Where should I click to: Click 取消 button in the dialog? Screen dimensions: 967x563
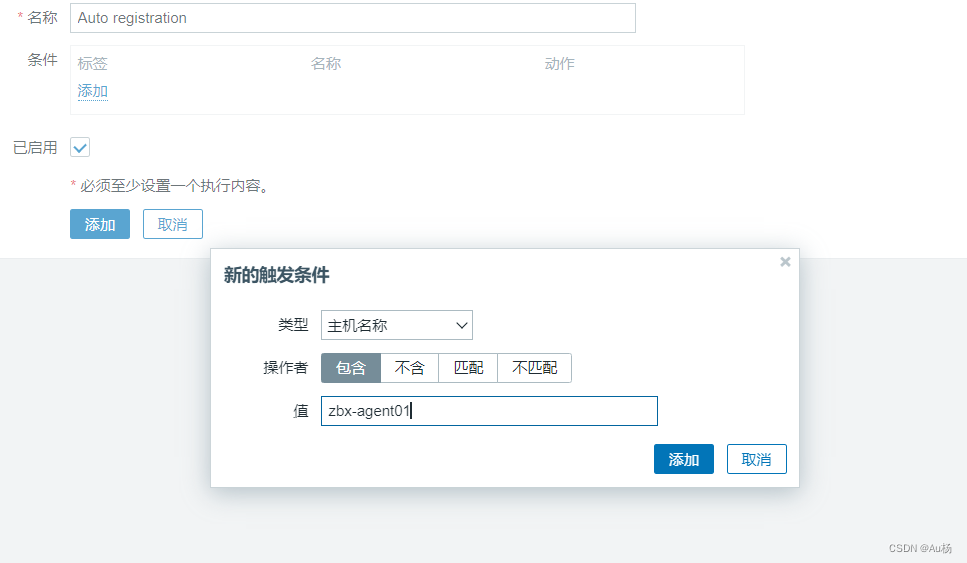tap(757, 459)
